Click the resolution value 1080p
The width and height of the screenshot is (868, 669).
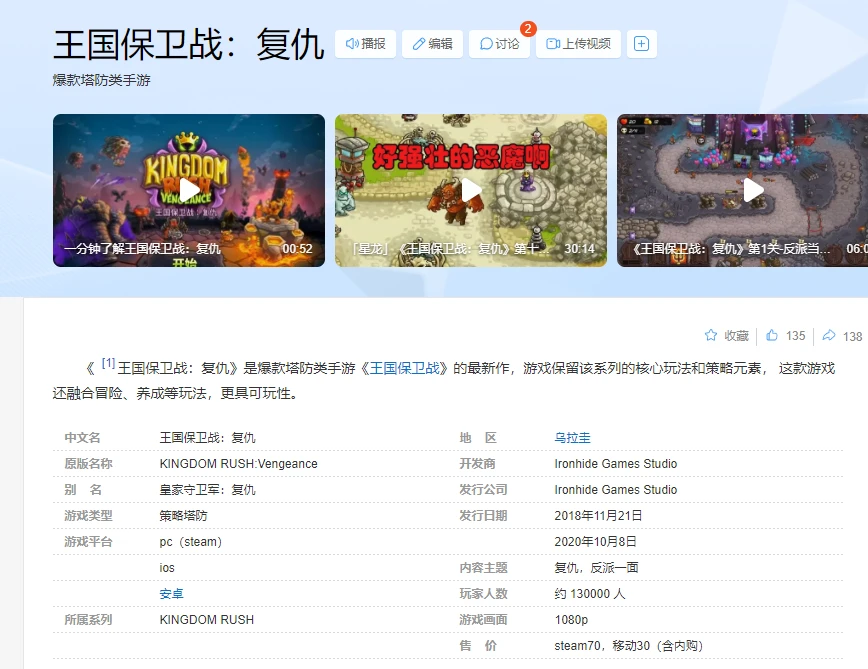coord(571,620)
